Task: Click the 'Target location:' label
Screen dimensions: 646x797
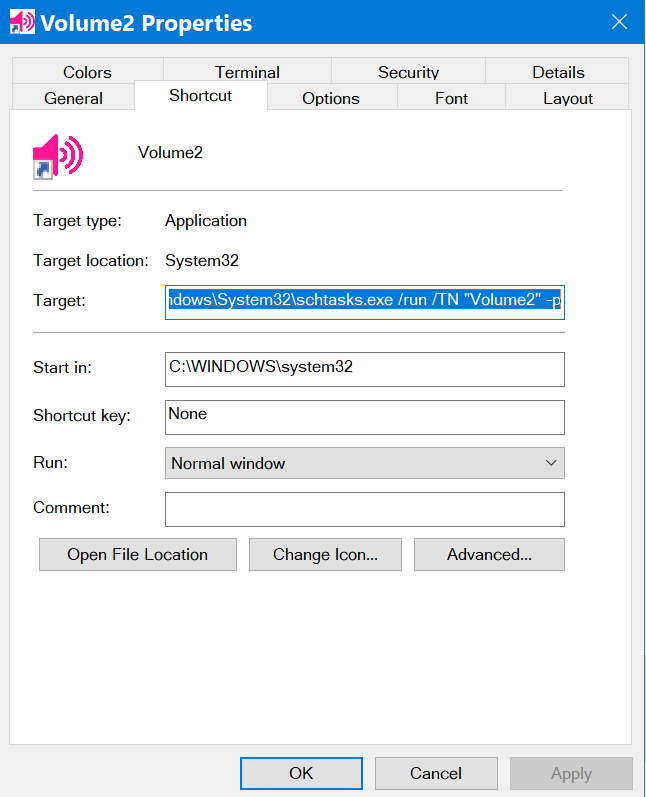Action: (91, 261)
